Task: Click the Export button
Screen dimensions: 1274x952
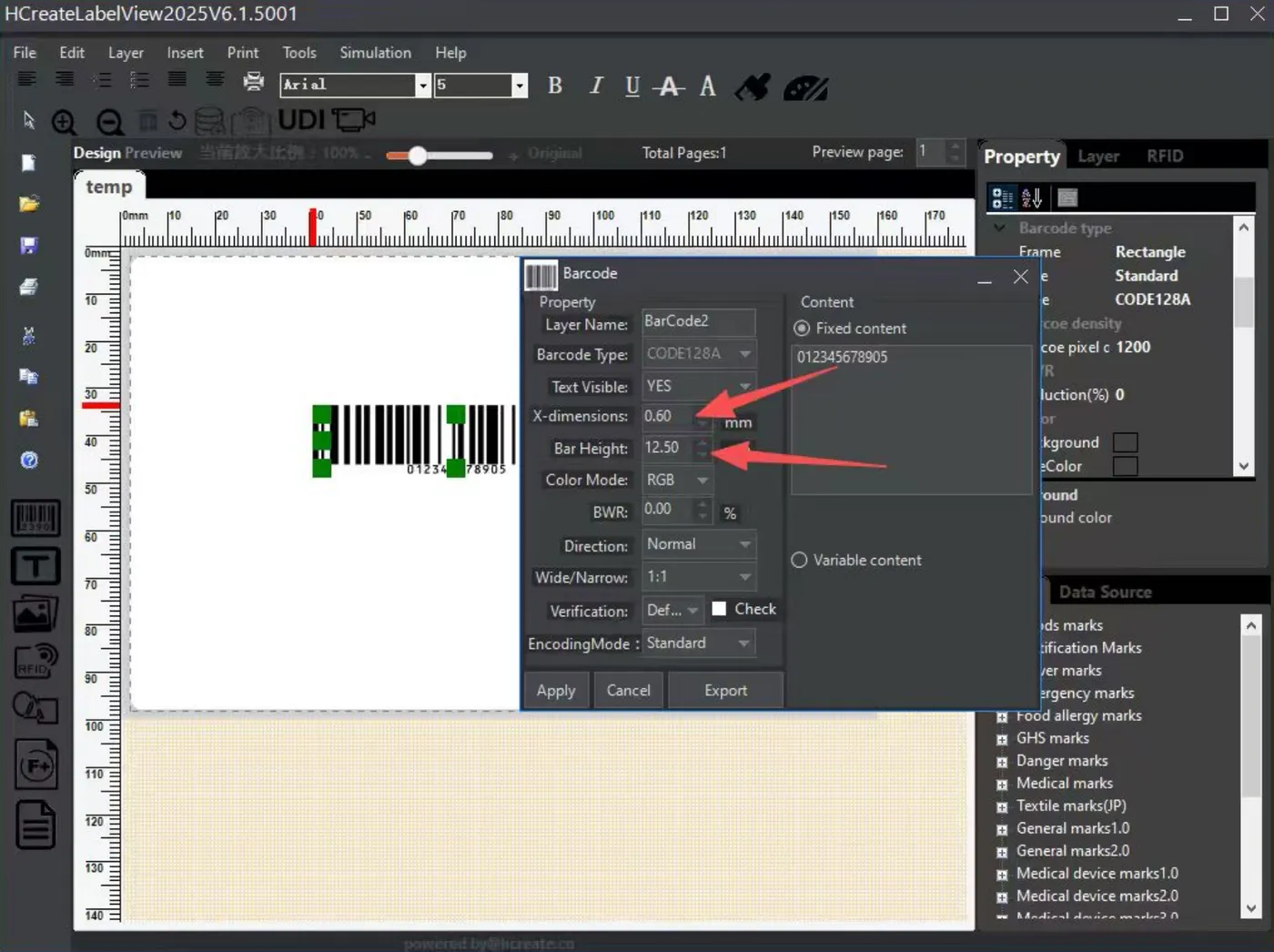Action: (725, 691)
